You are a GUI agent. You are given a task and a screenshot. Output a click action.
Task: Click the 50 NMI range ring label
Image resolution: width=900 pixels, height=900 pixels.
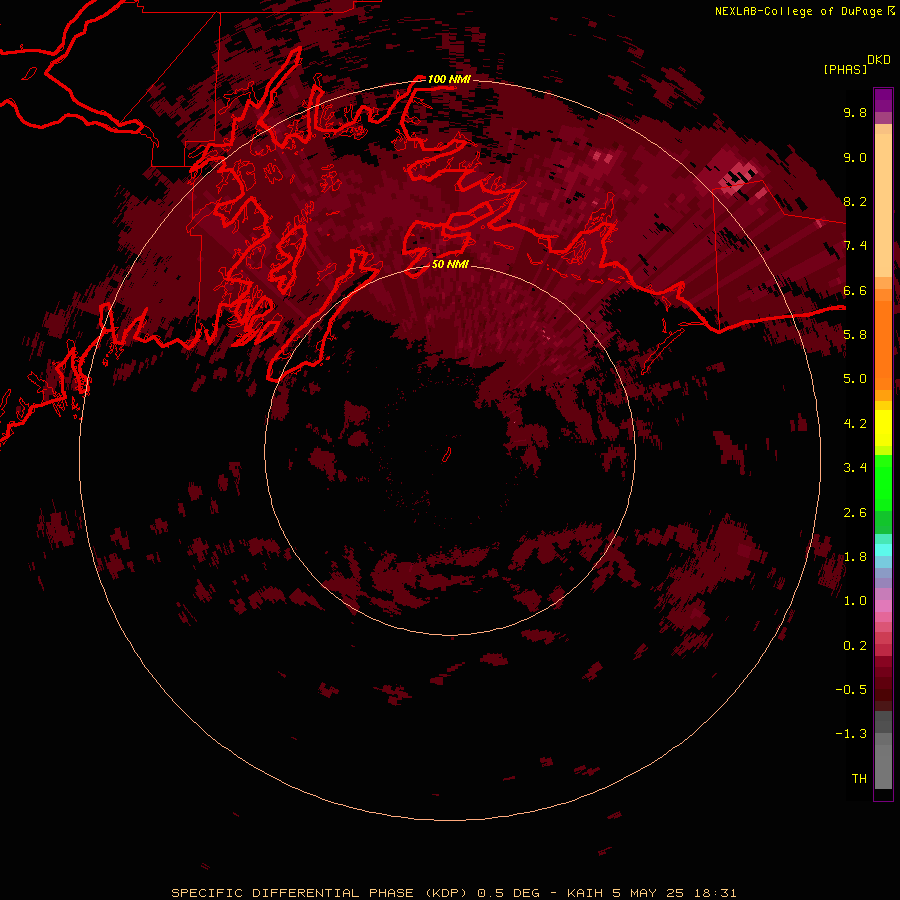pos(450,264)
